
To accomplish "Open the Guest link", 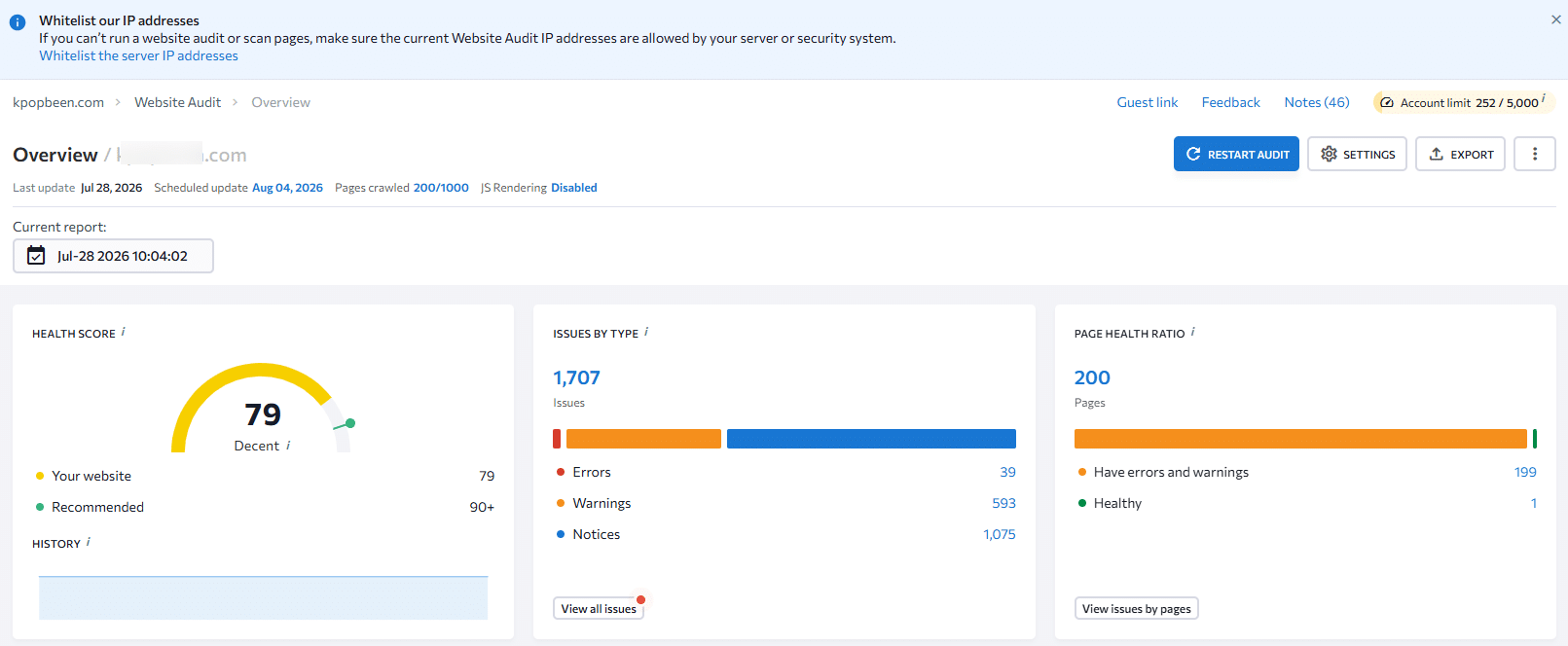I will (1147, 102).
